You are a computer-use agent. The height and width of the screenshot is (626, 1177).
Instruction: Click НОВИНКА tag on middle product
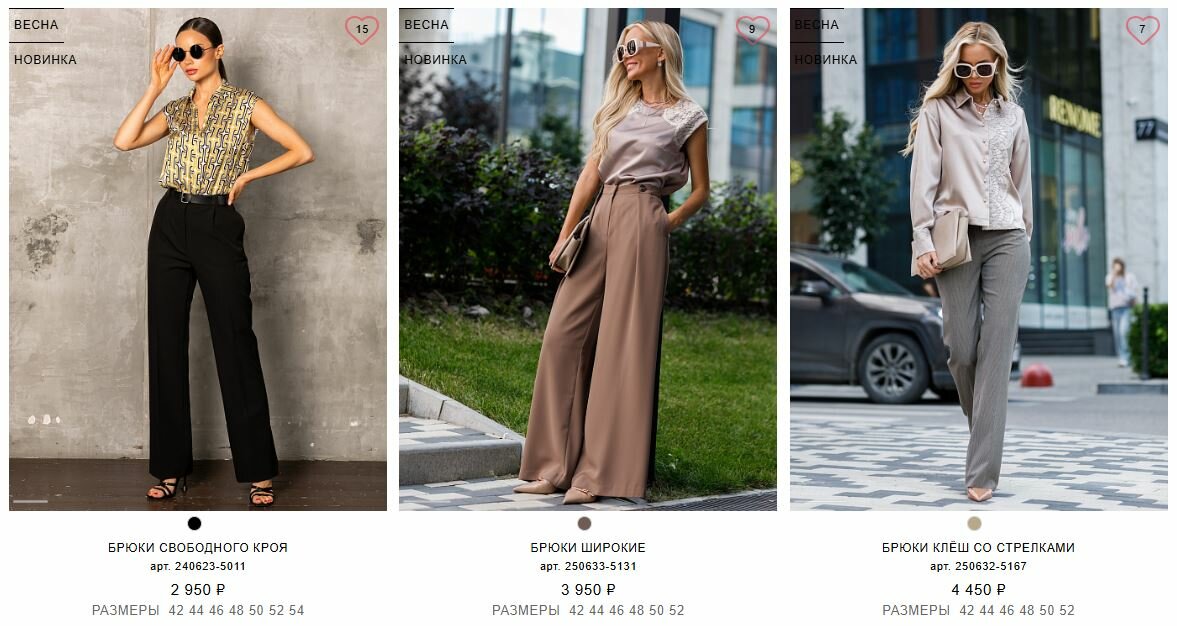pos(435,59)
